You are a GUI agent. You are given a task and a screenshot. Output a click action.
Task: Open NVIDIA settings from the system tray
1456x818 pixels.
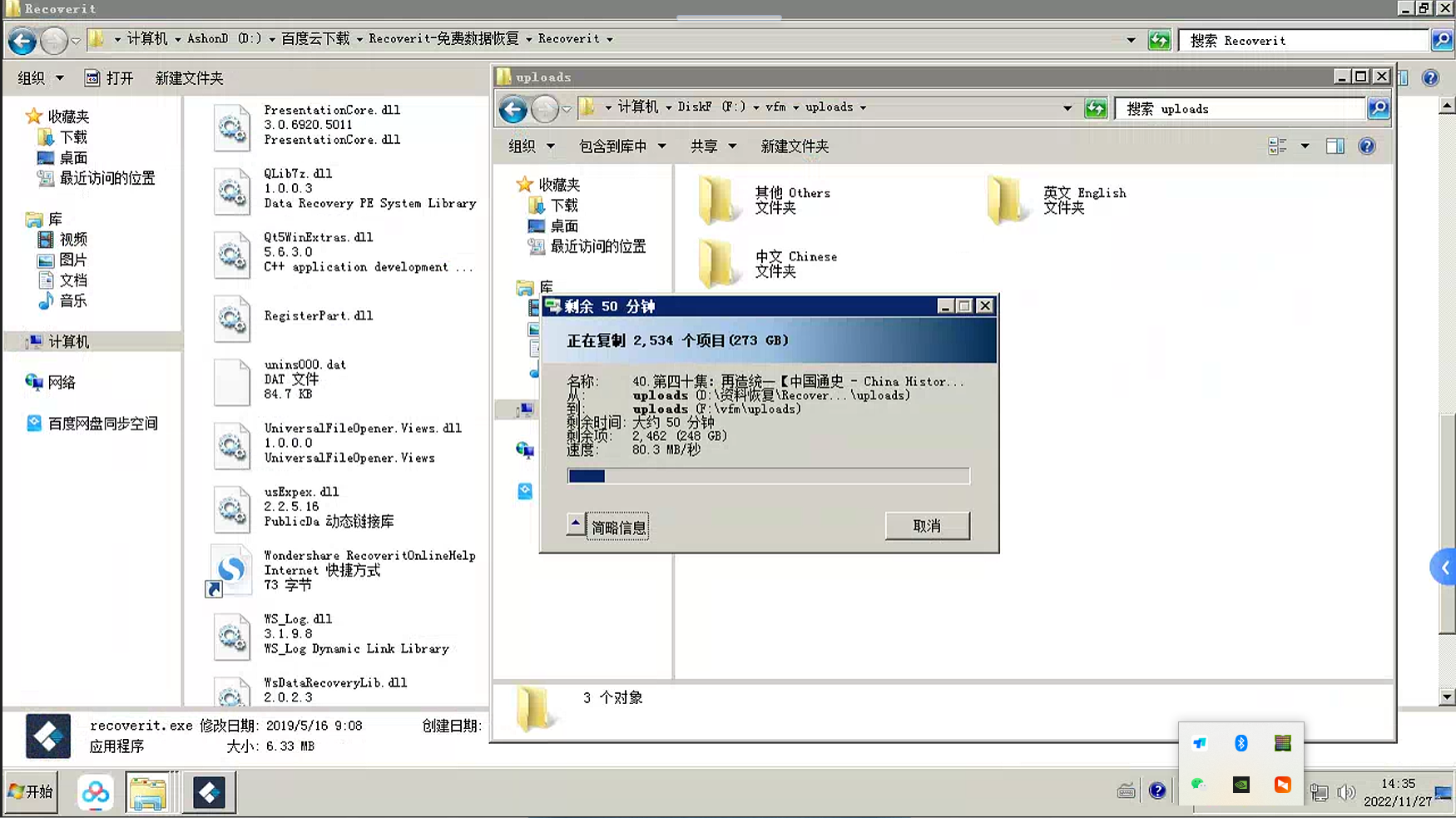(1241, 783)
